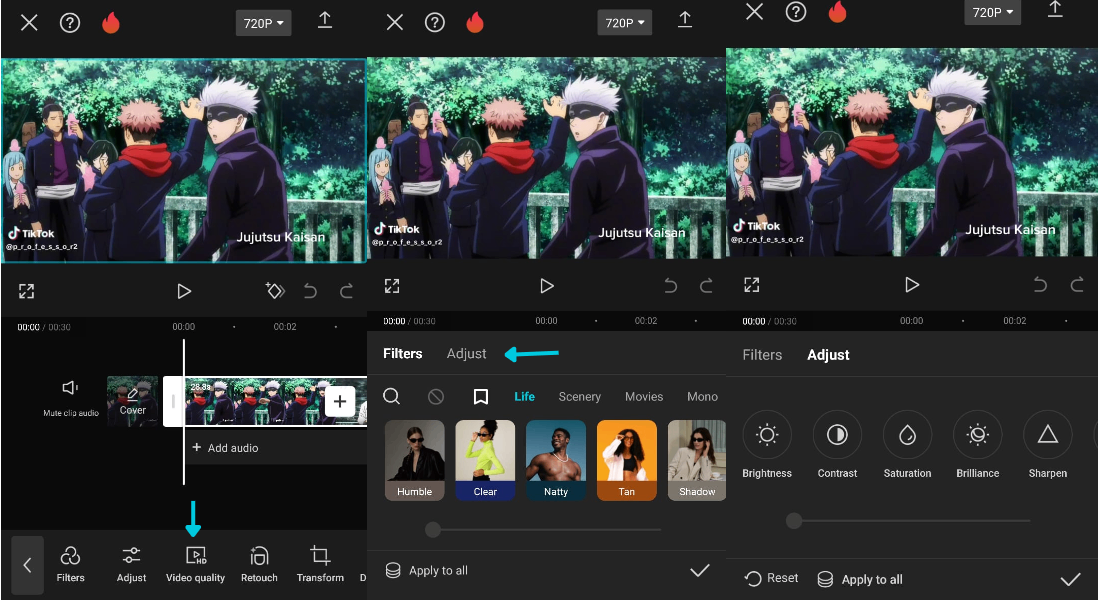Tap Apply to all in the Adjust panel
The height and width of the screenshot is (600, 1100).
pos(860,580)
